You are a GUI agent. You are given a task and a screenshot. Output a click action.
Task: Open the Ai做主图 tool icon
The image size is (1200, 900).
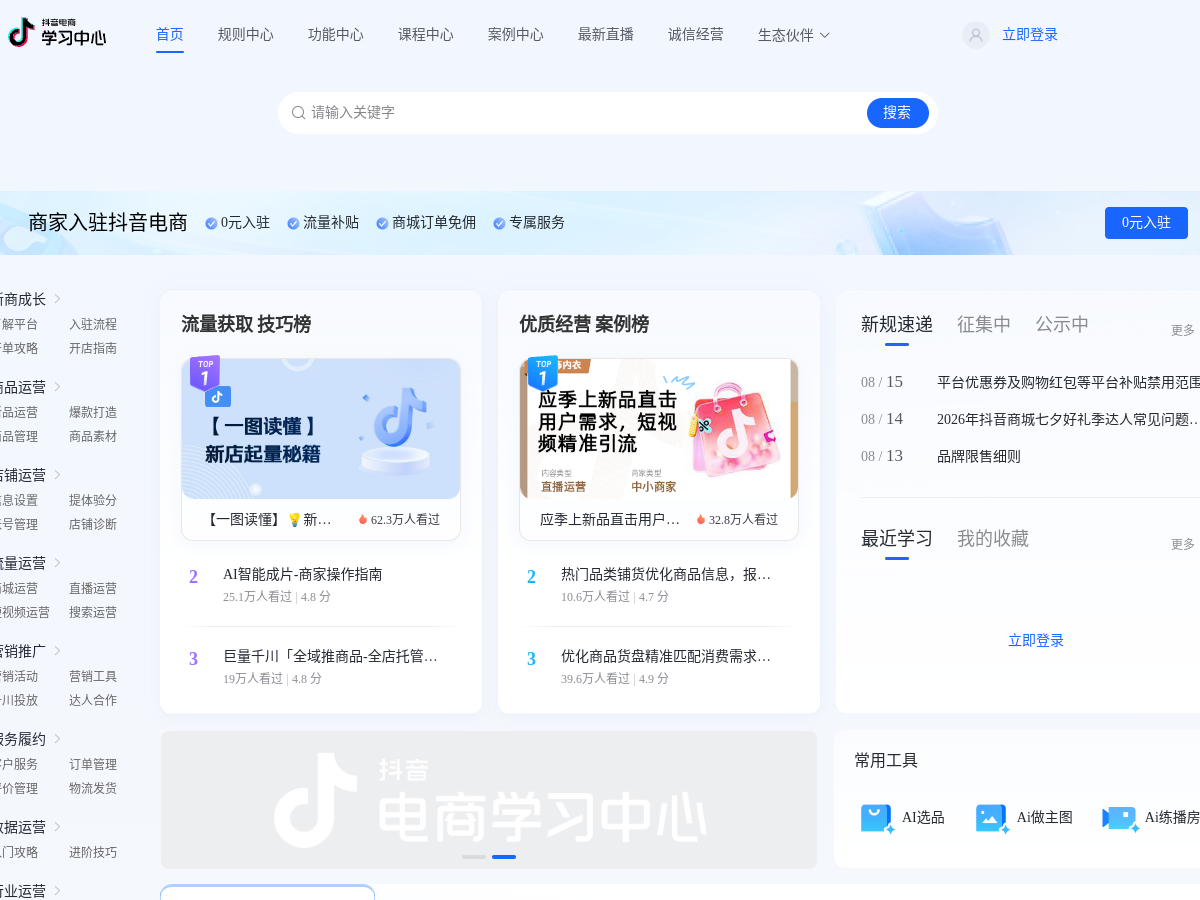click(x=992, y=818)
